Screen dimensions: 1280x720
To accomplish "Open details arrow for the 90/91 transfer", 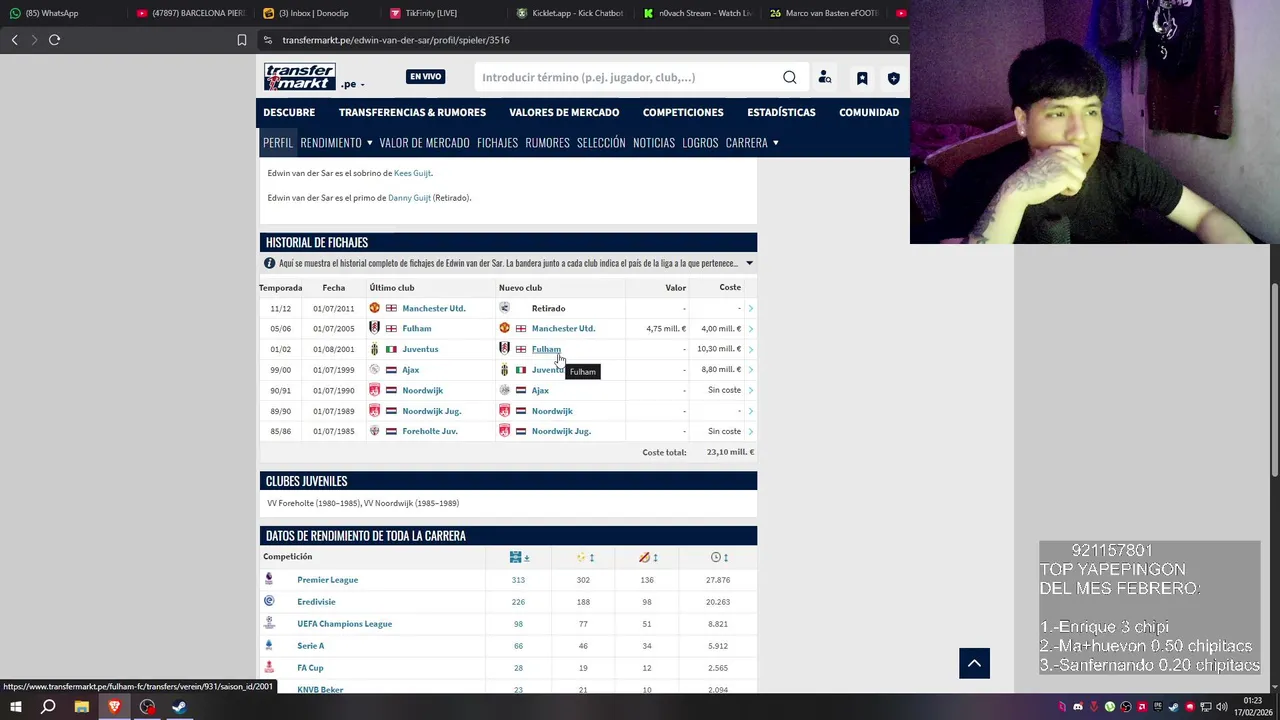I will coord(750,390).
